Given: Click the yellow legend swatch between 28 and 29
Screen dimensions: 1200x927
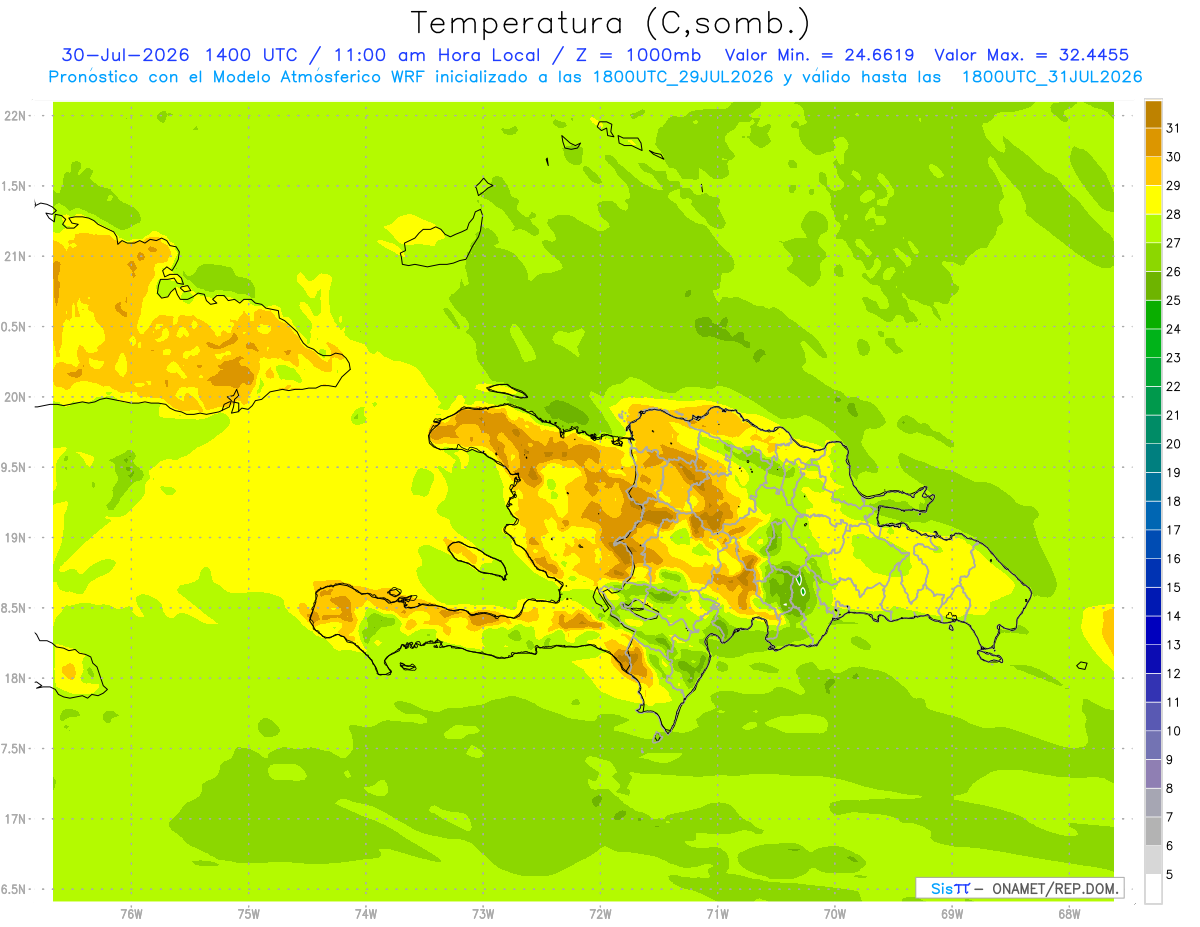Looking at the screenshot, I should point(1153,200).
